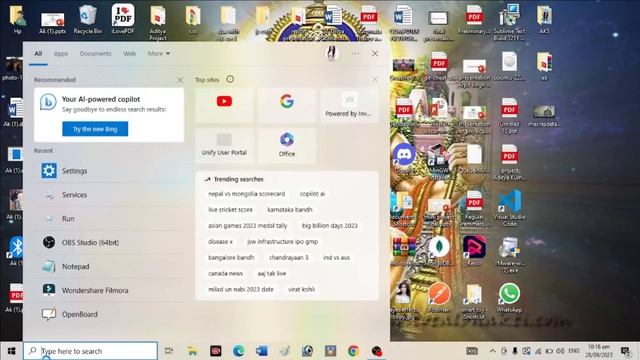Screen dimensions: 640x360
Task: Search trending 'virat kohli'
Action: tap(301, 289)
